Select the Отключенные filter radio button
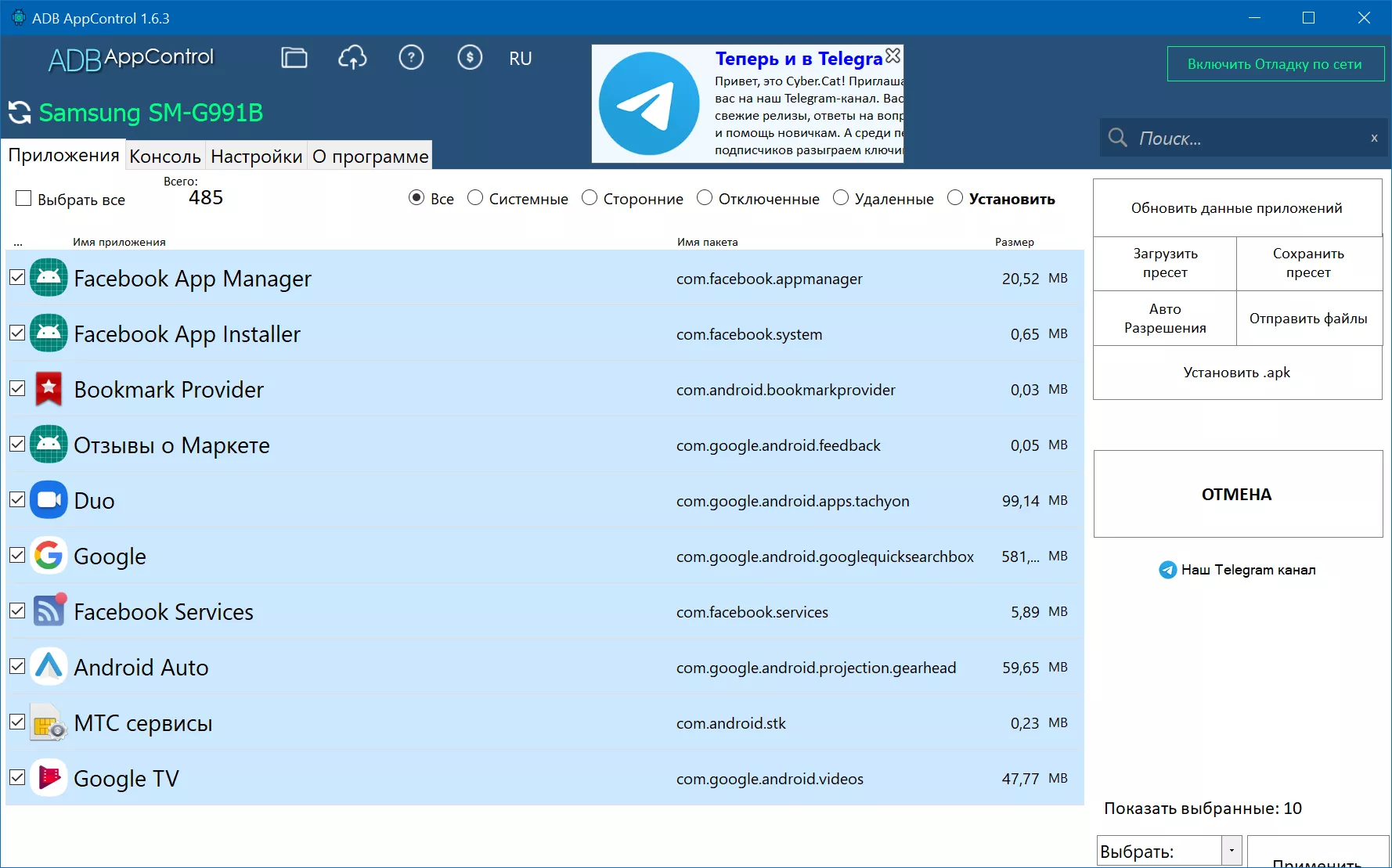 [x=705, y=198]
